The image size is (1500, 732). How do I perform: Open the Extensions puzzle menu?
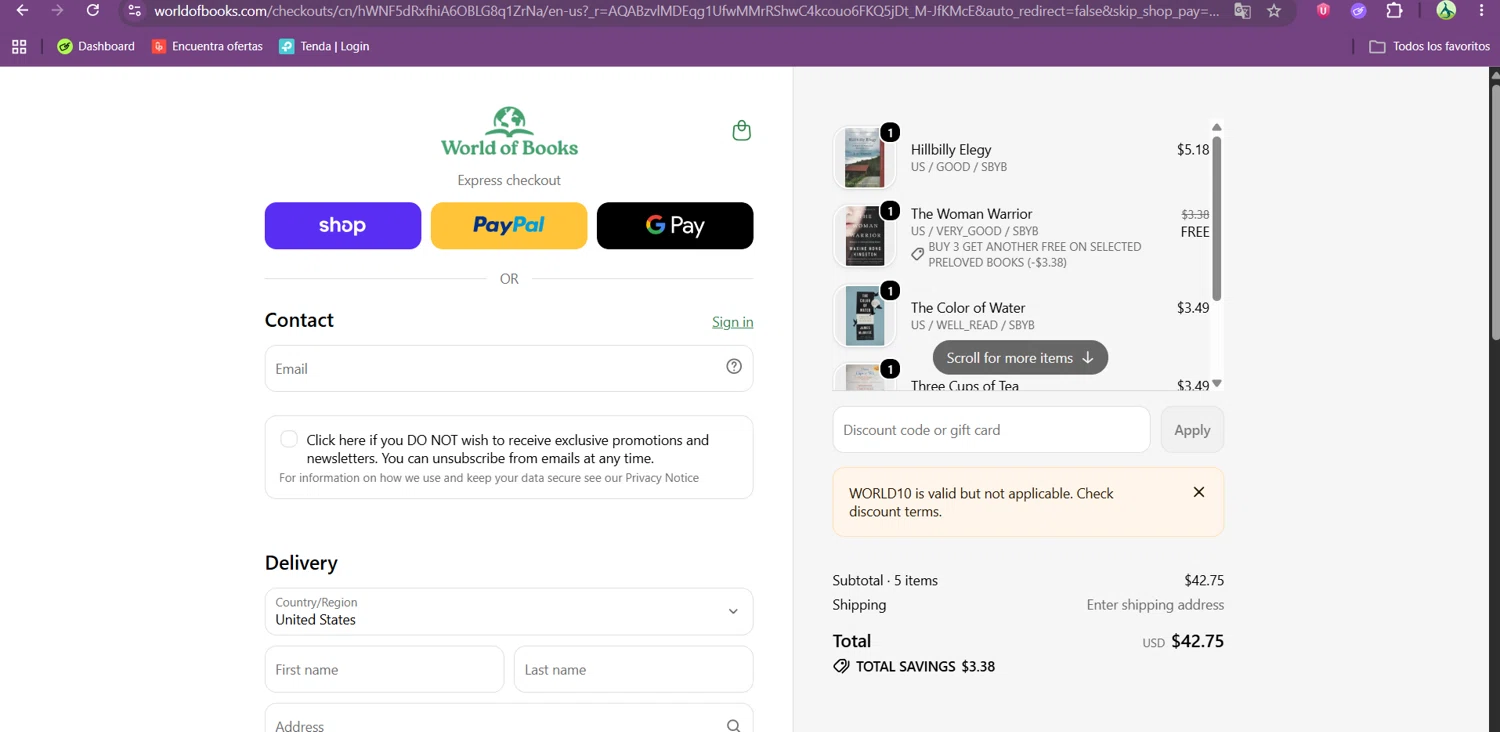[1394, 11]
